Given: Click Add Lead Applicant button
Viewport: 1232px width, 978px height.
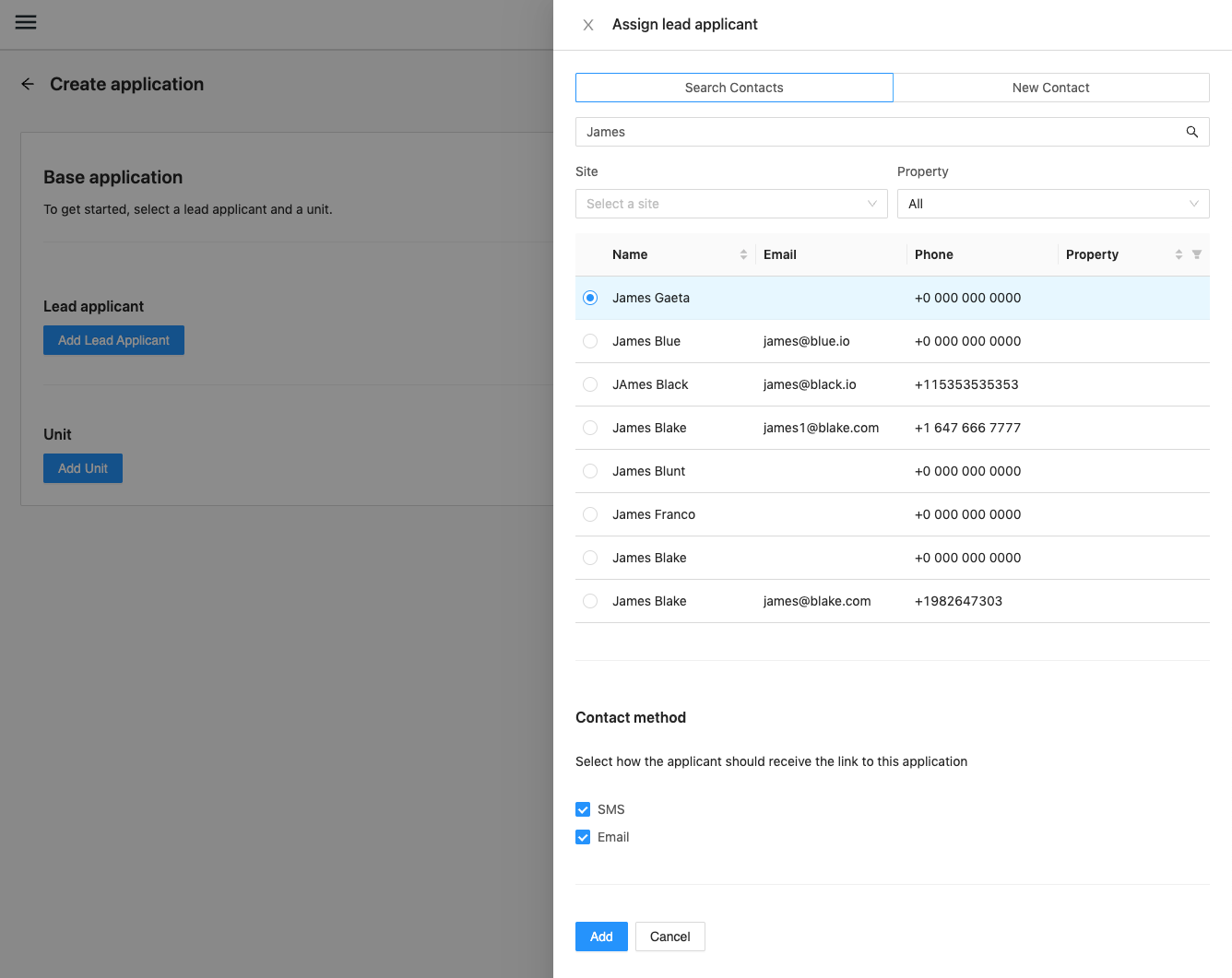Looking at the screenshot, I should pos(113,340).
